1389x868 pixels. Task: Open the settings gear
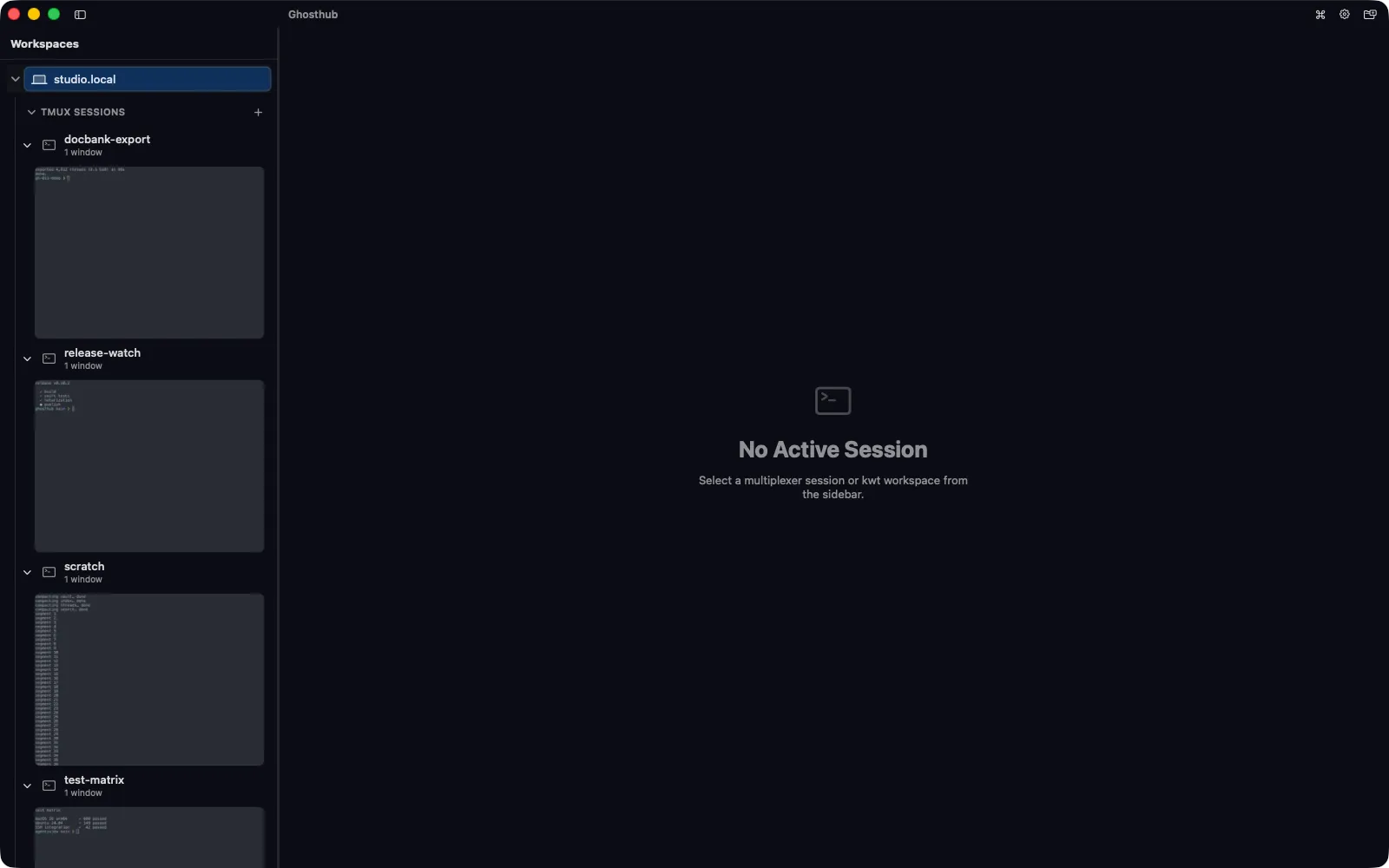1345,15
